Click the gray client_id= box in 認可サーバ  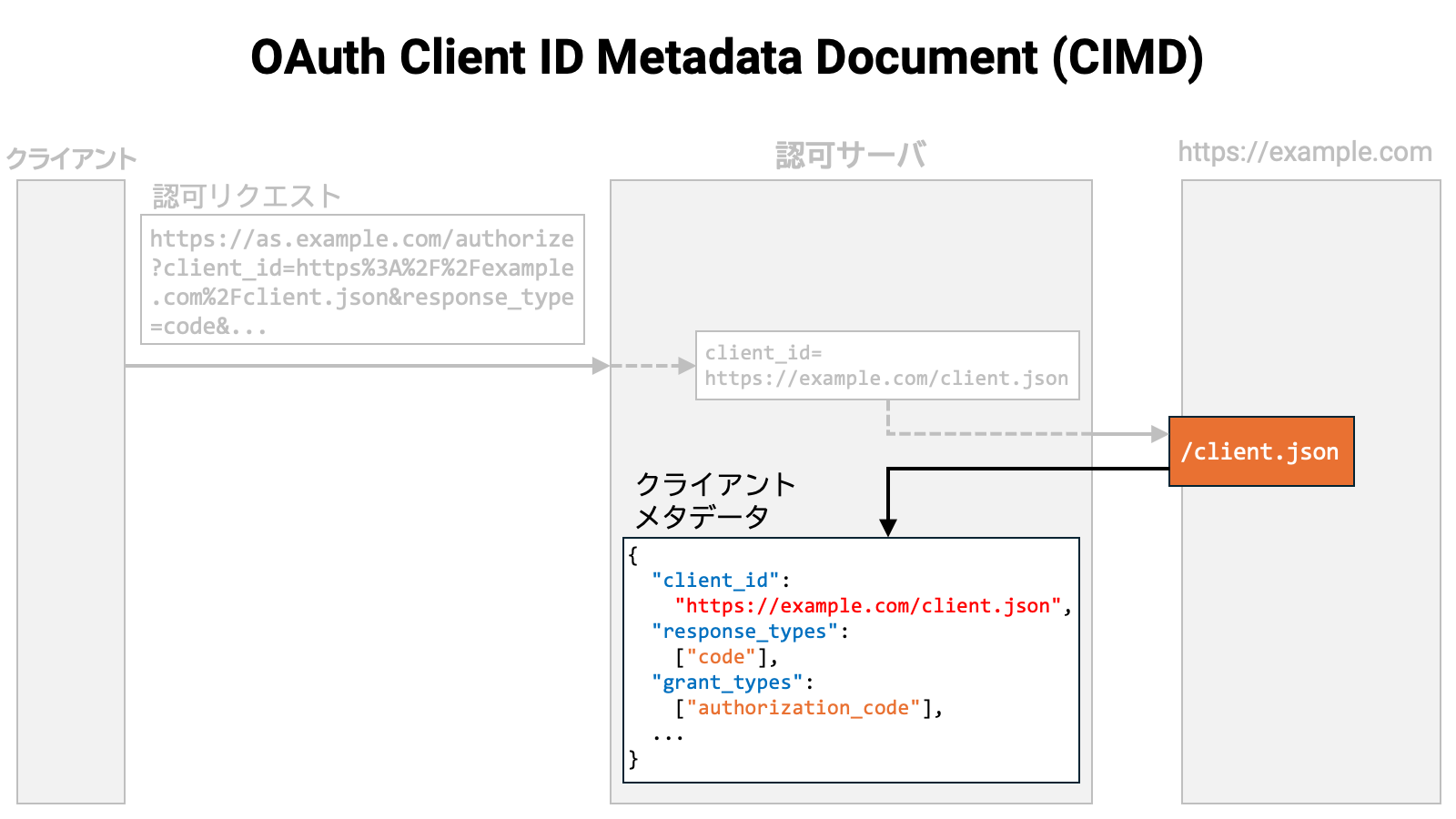(x=886, y=366)
